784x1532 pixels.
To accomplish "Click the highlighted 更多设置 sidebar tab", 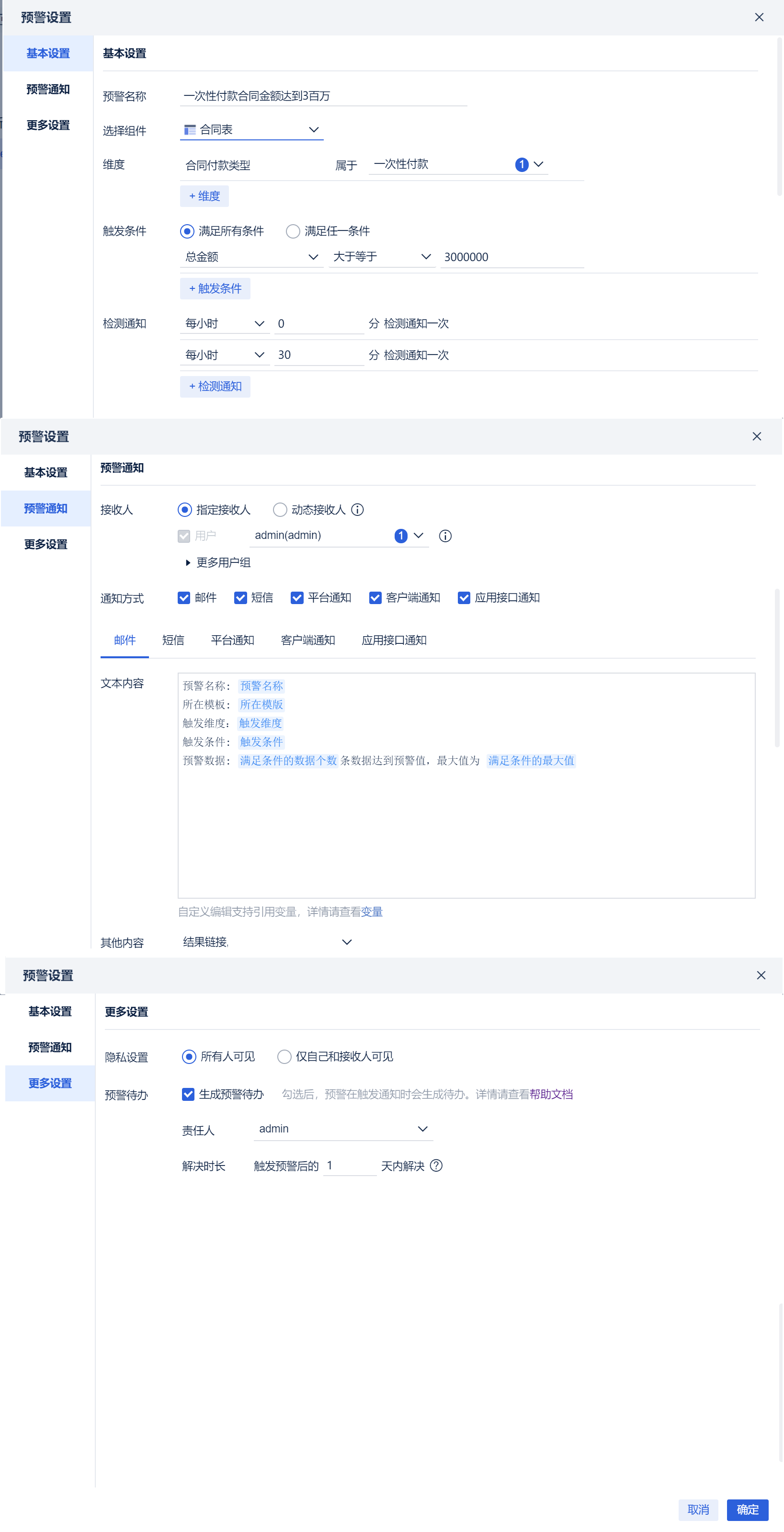I will click(x=50, y=1083).
